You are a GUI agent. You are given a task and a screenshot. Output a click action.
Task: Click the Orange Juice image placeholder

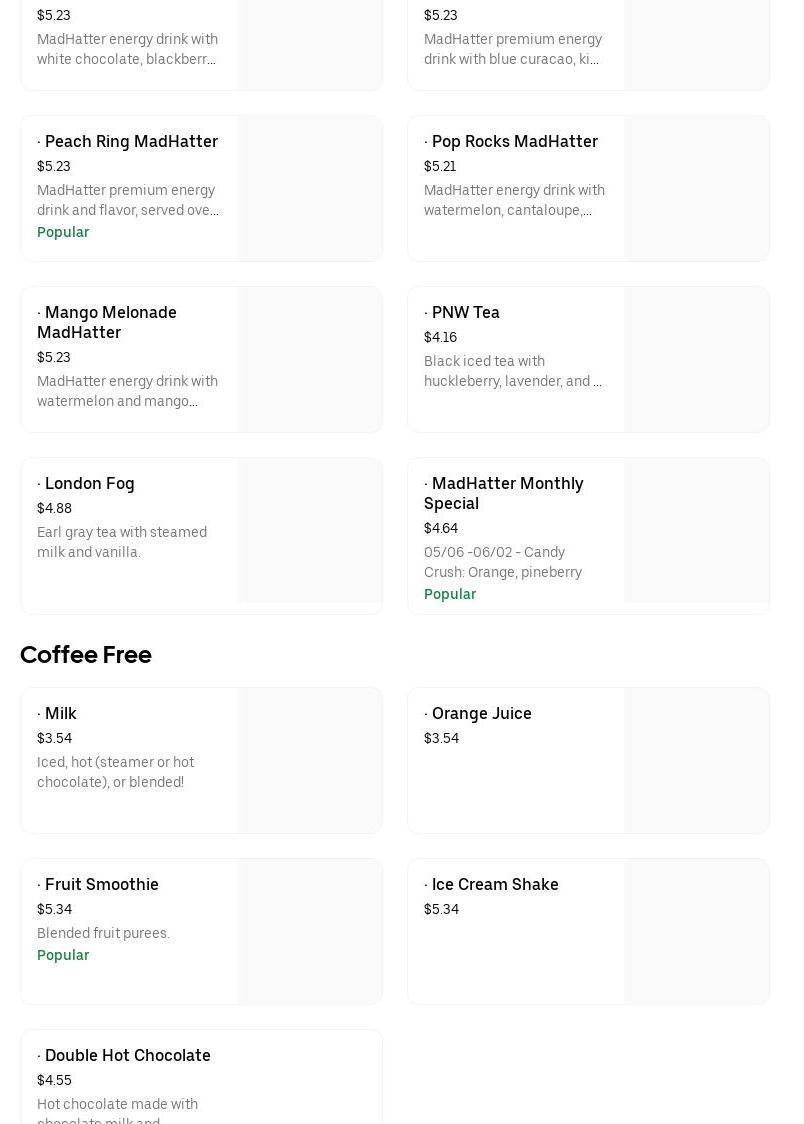[x=696, y=760]
